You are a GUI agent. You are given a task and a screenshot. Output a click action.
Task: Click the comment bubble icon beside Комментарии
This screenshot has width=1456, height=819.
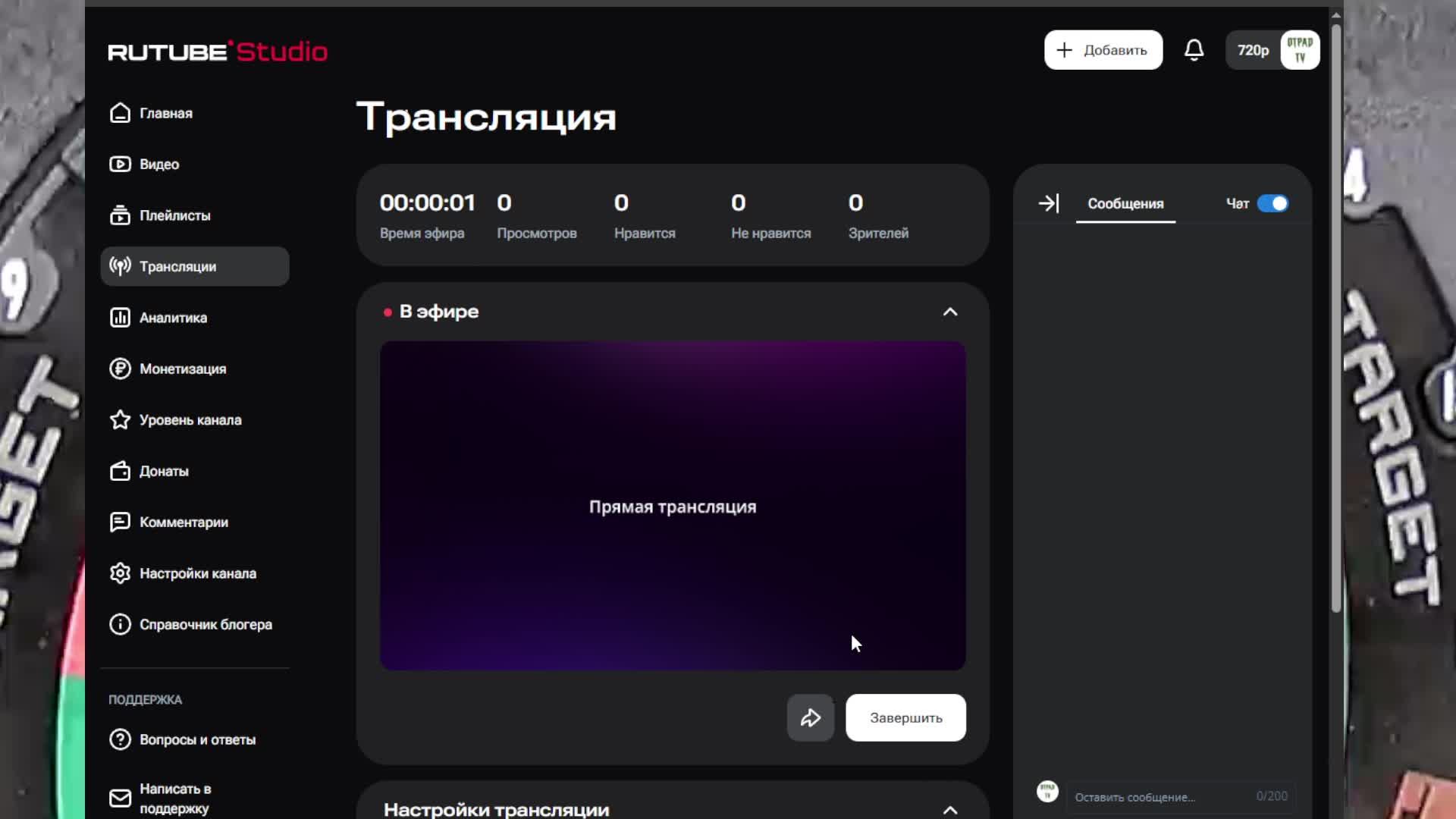click(120, 522)
